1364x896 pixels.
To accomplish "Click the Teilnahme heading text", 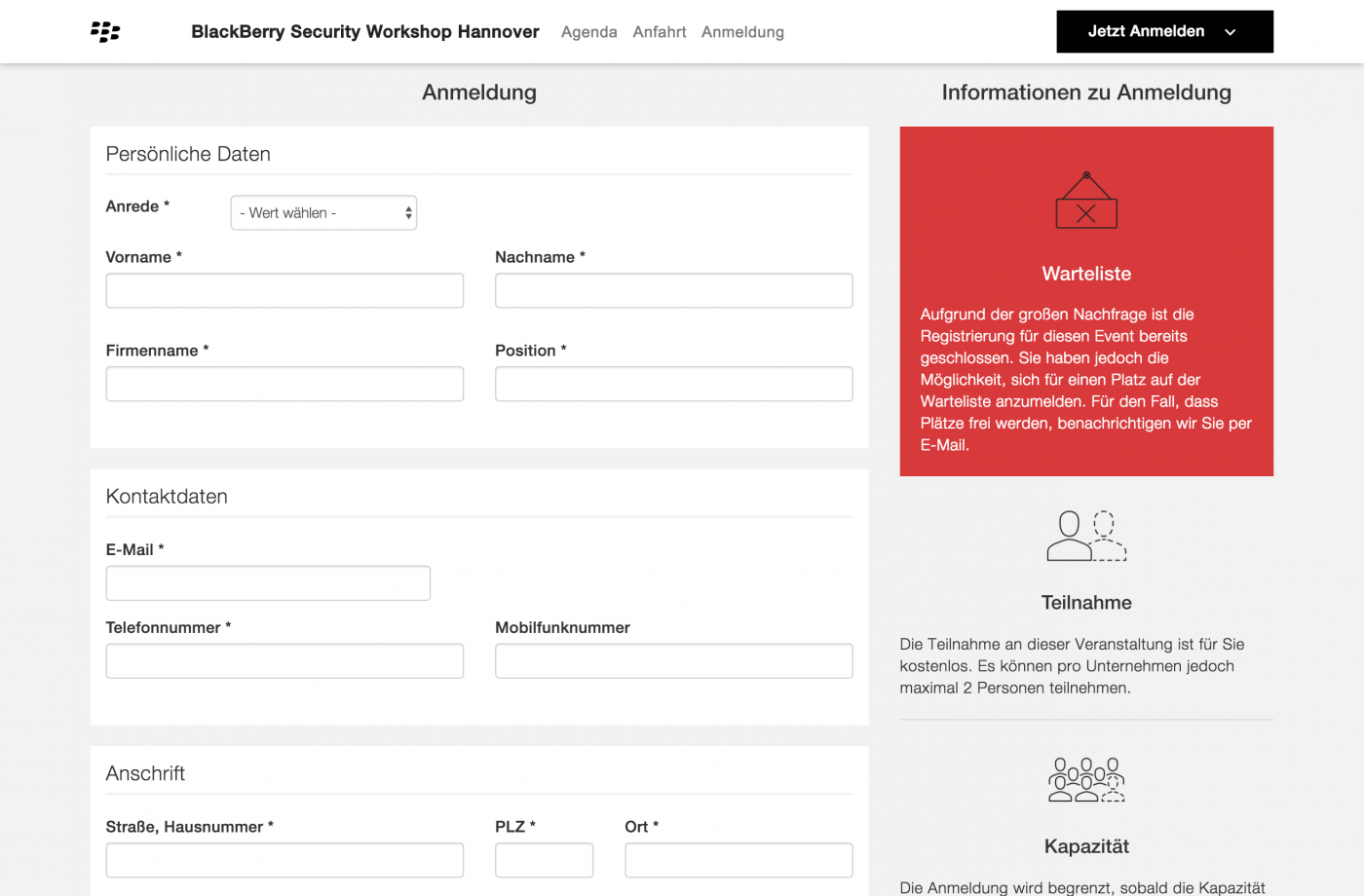I will (1086, 603).
